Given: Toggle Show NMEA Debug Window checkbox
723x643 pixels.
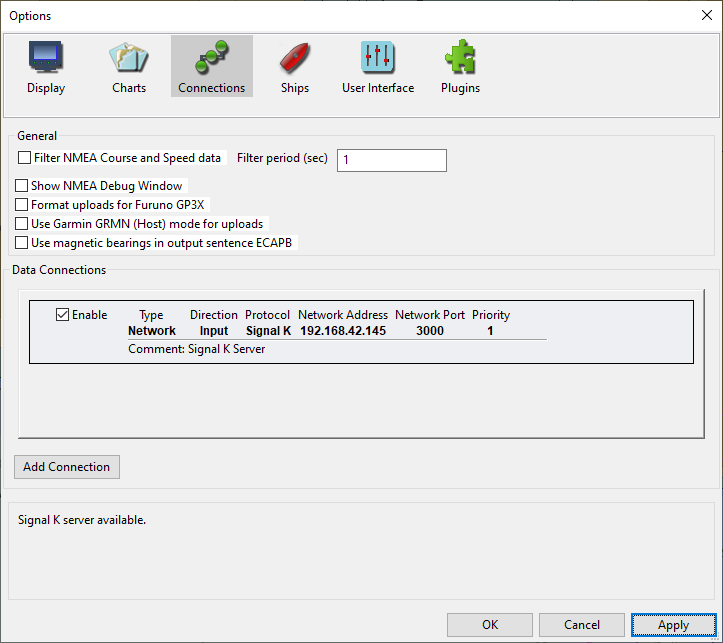Looking at the screenshot, I should [23, 186].
